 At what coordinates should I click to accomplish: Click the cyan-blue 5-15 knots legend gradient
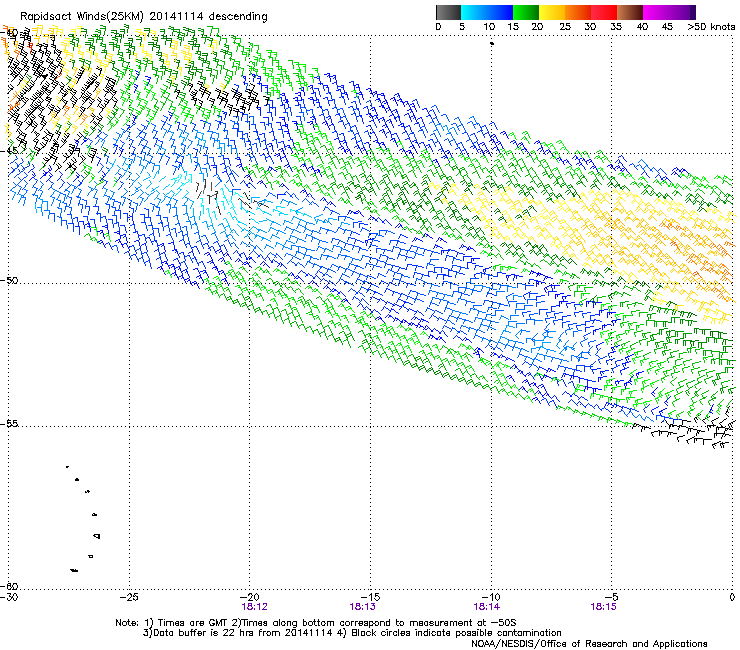tap(487, 12)
